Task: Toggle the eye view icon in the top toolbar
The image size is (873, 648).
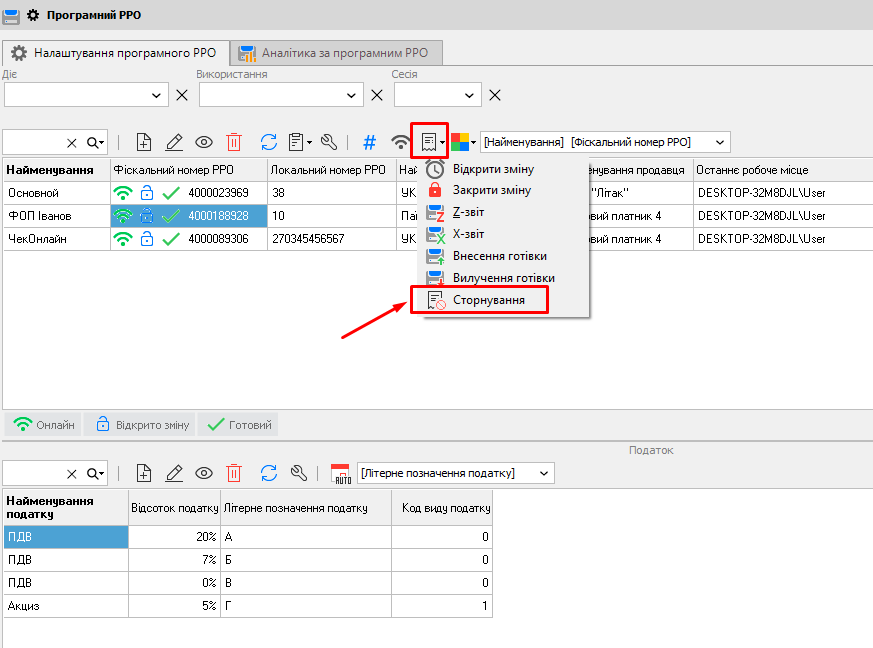Action: click(x=204, y=142)
